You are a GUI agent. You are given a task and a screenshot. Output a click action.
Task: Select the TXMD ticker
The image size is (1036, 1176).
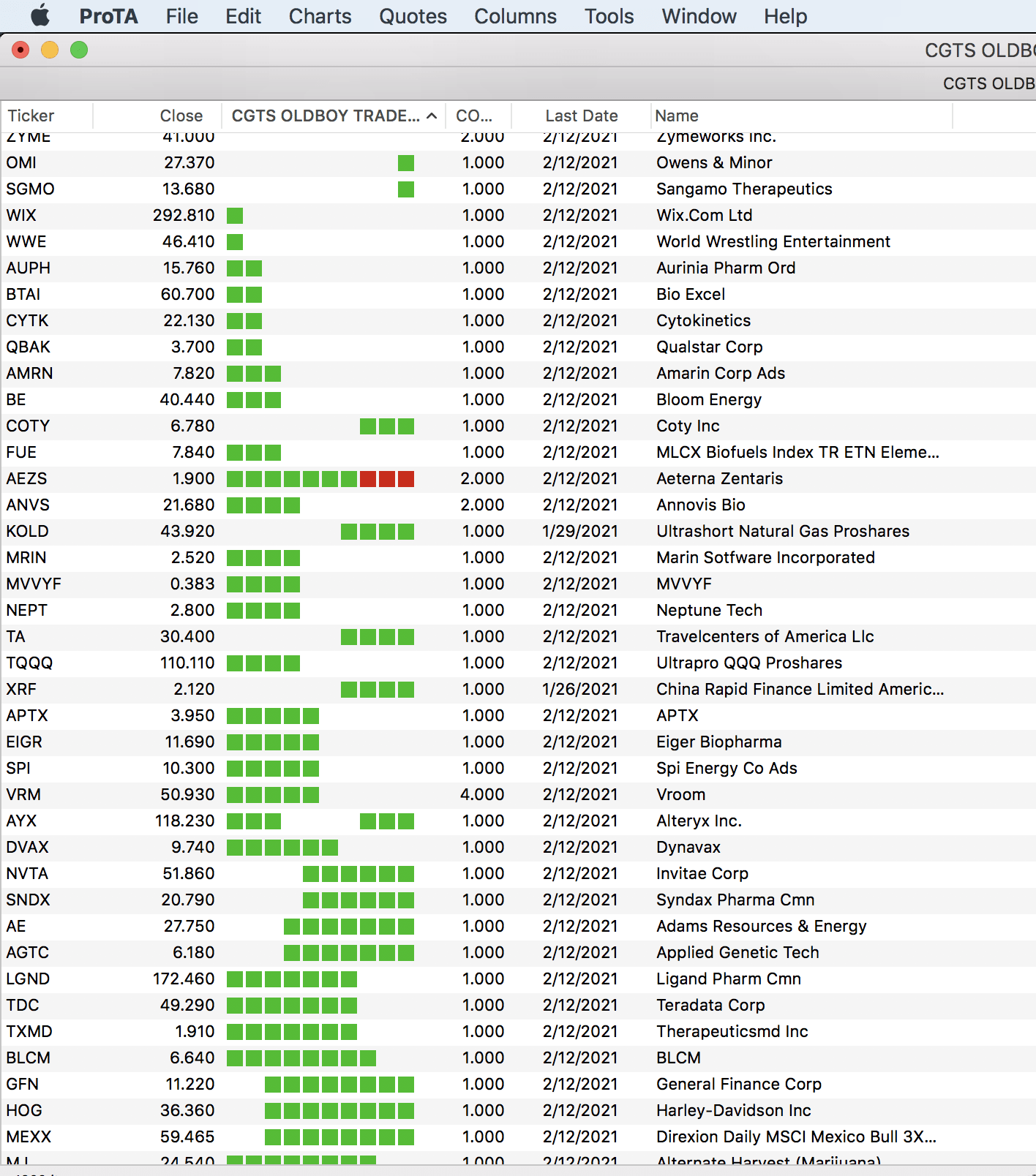click(29, 1031)
